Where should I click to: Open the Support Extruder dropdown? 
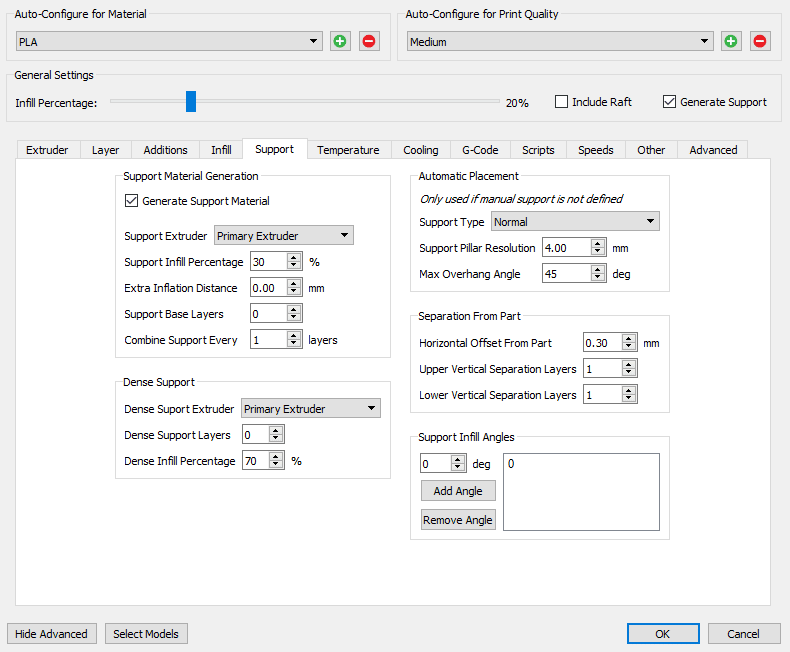tap(284, 235)
